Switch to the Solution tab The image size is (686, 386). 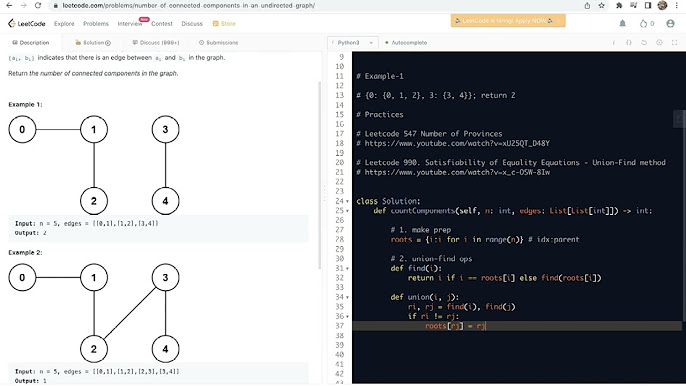click(x=93, y=42)
